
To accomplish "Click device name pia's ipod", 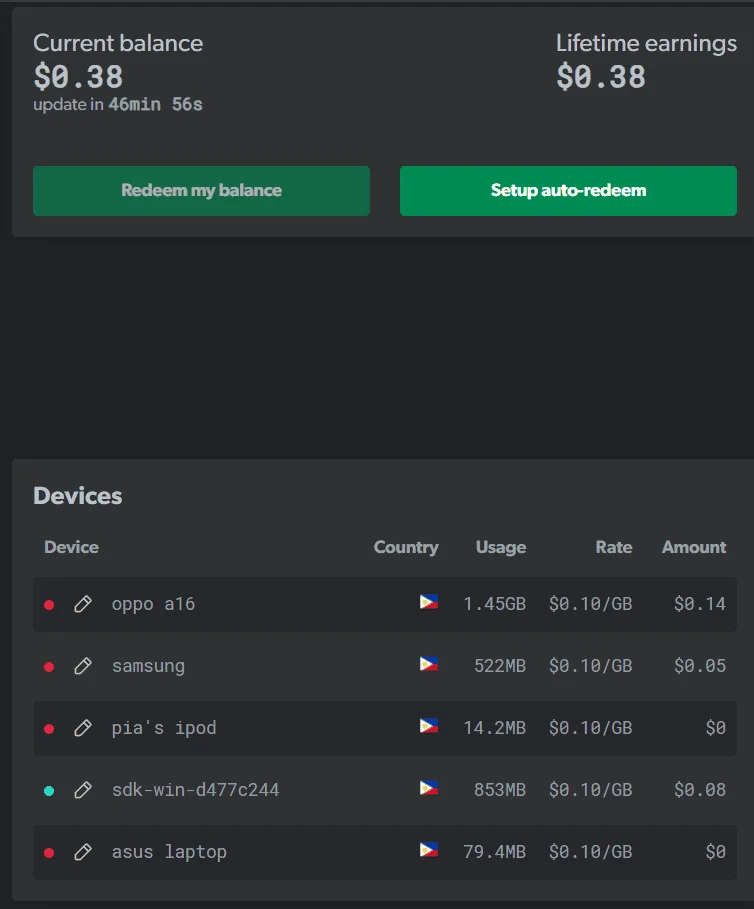I will click(164, 728).
